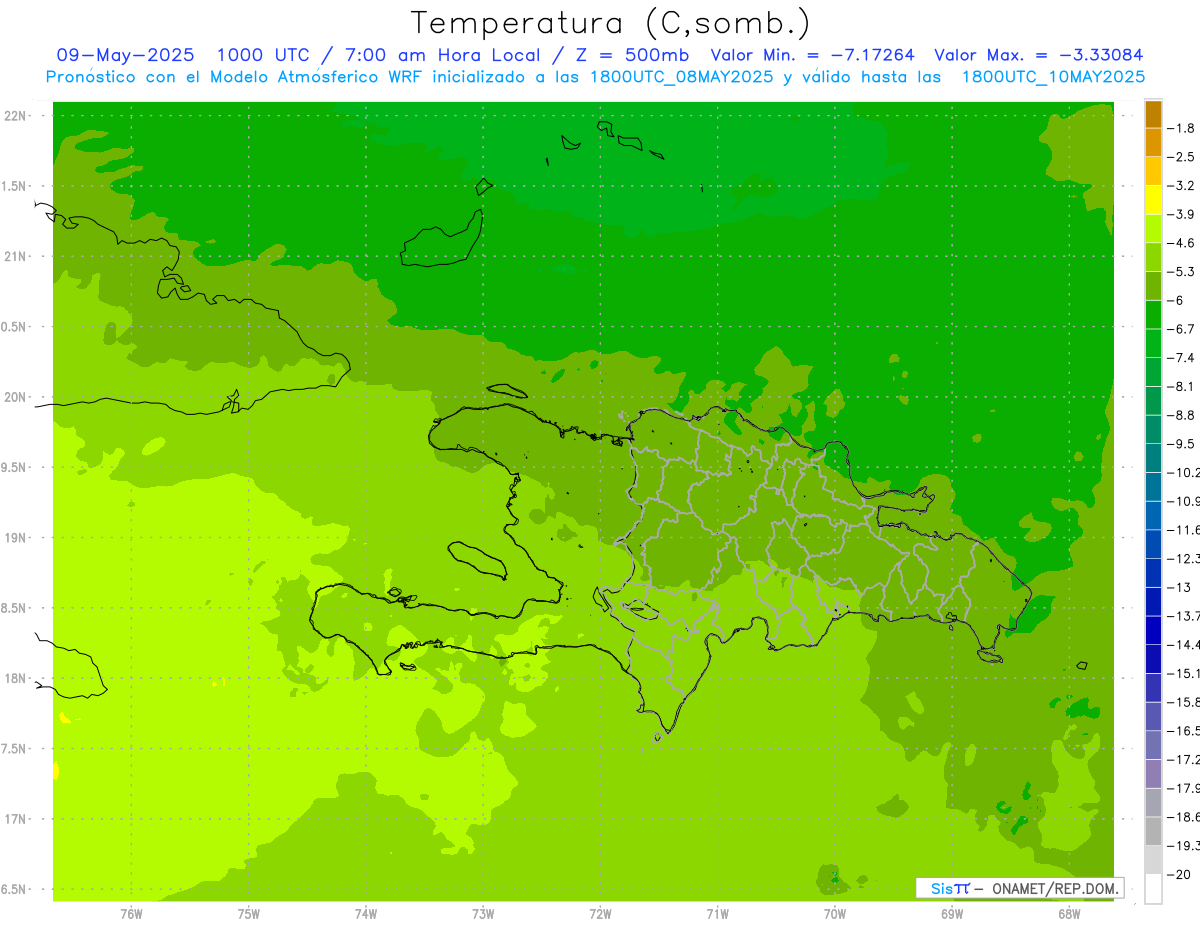Click the brown legend swatch above -1.8
This screenshot has width=1200, height=927.
(x=1153, y=114)
